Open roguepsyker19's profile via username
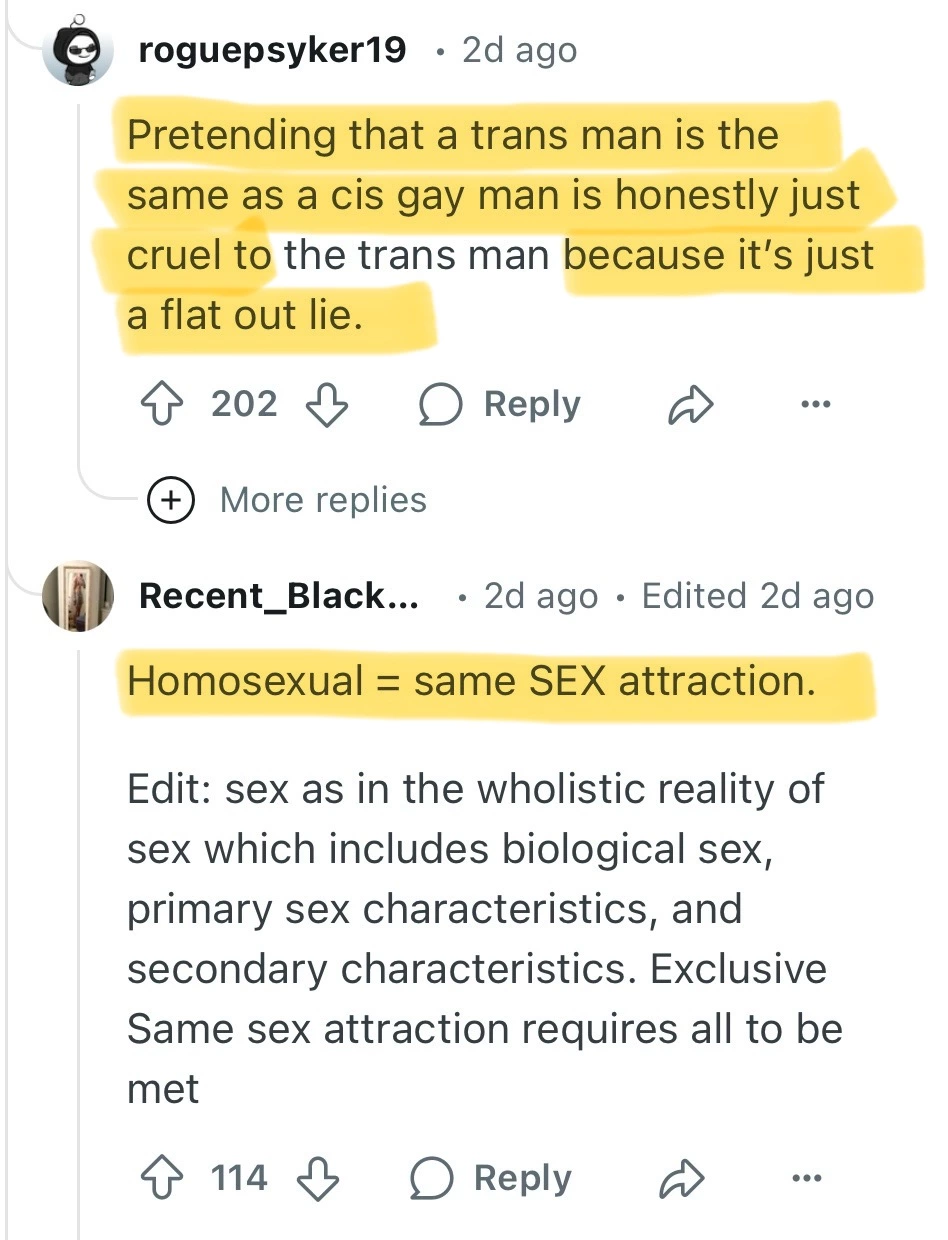 point(272,50)
